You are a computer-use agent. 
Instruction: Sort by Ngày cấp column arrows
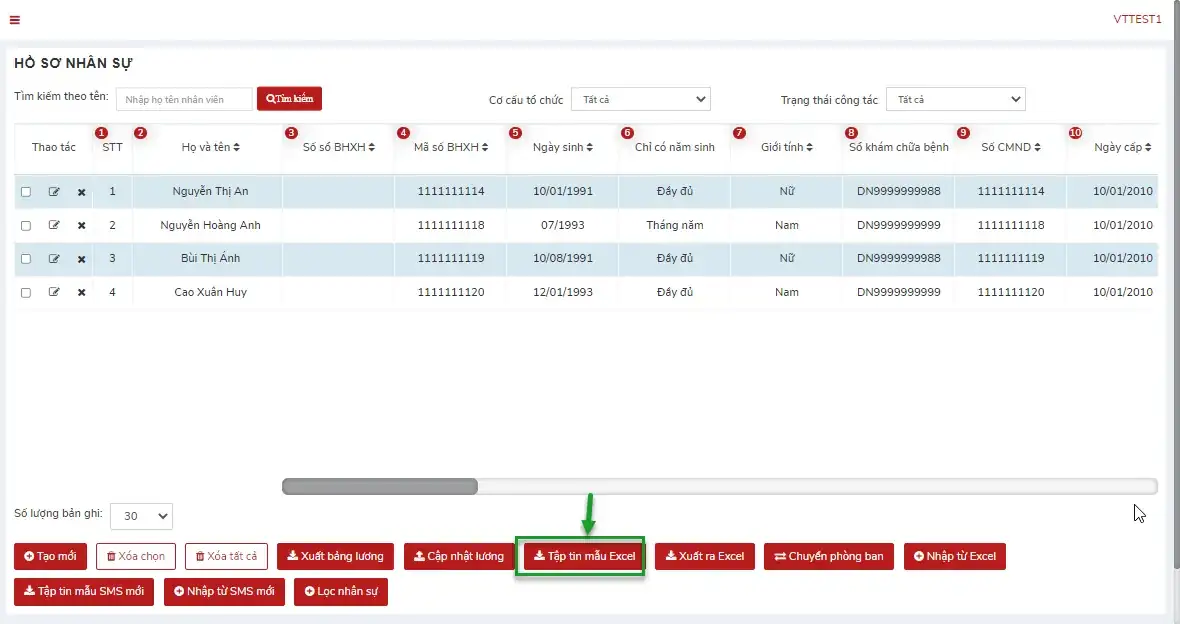(1148, 148)
